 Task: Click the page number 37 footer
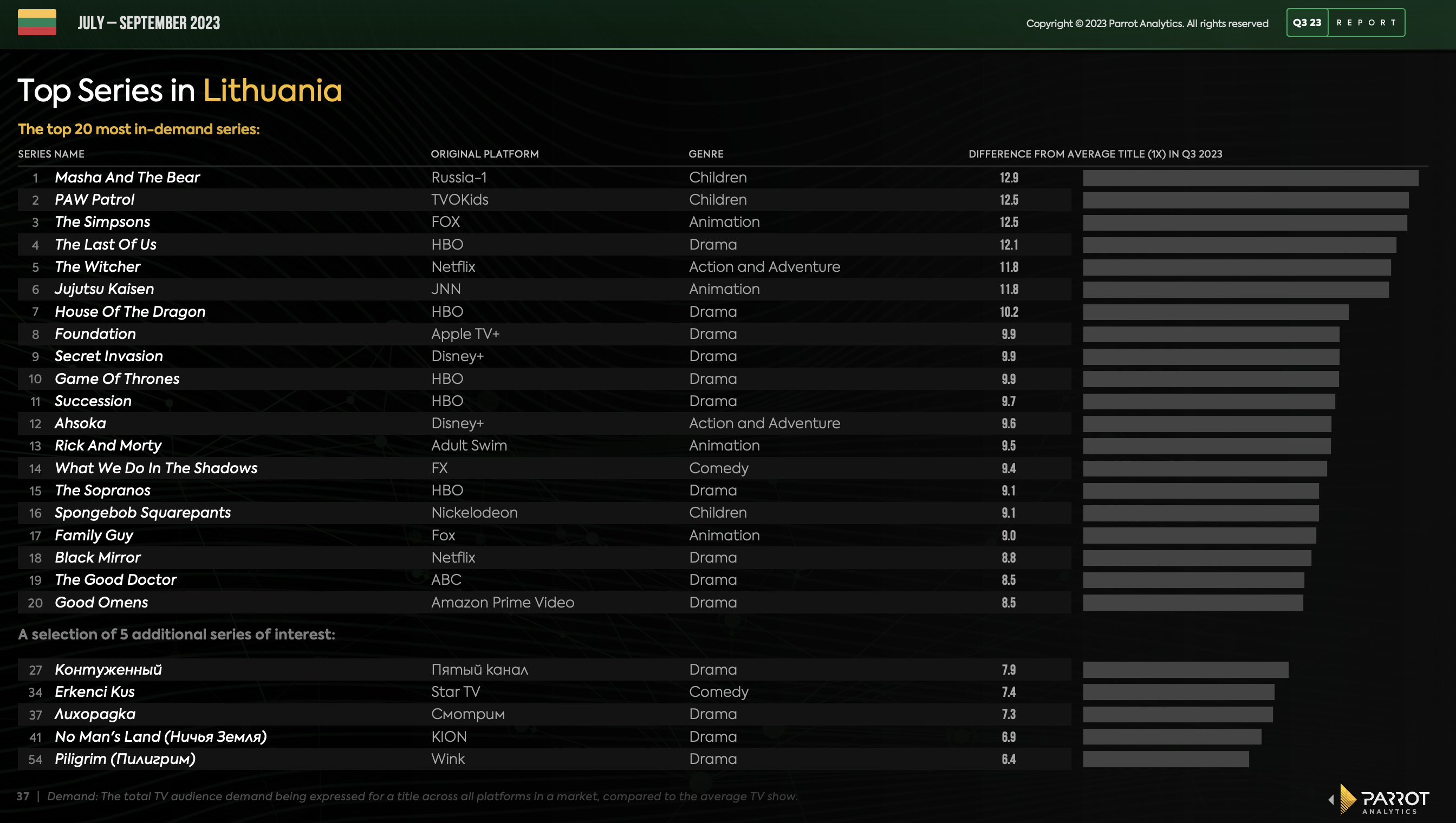[23, 796]
